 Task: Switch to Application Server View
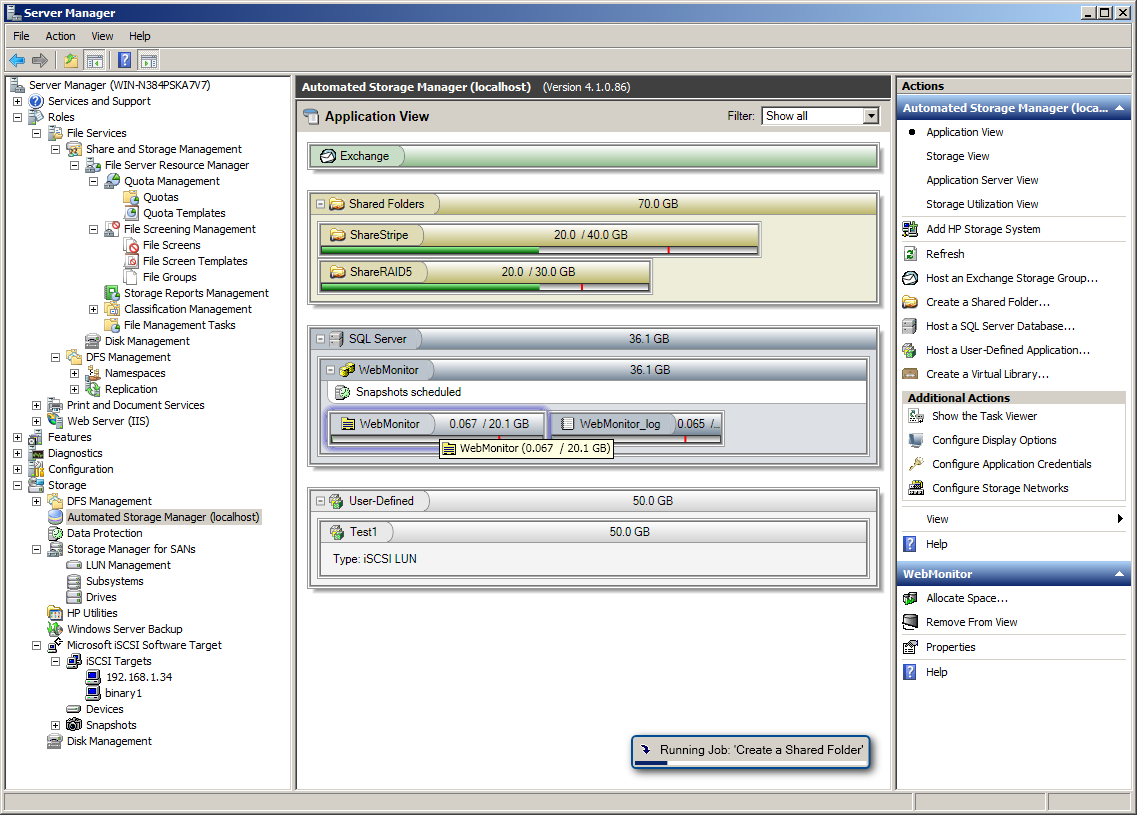point(982,180)
